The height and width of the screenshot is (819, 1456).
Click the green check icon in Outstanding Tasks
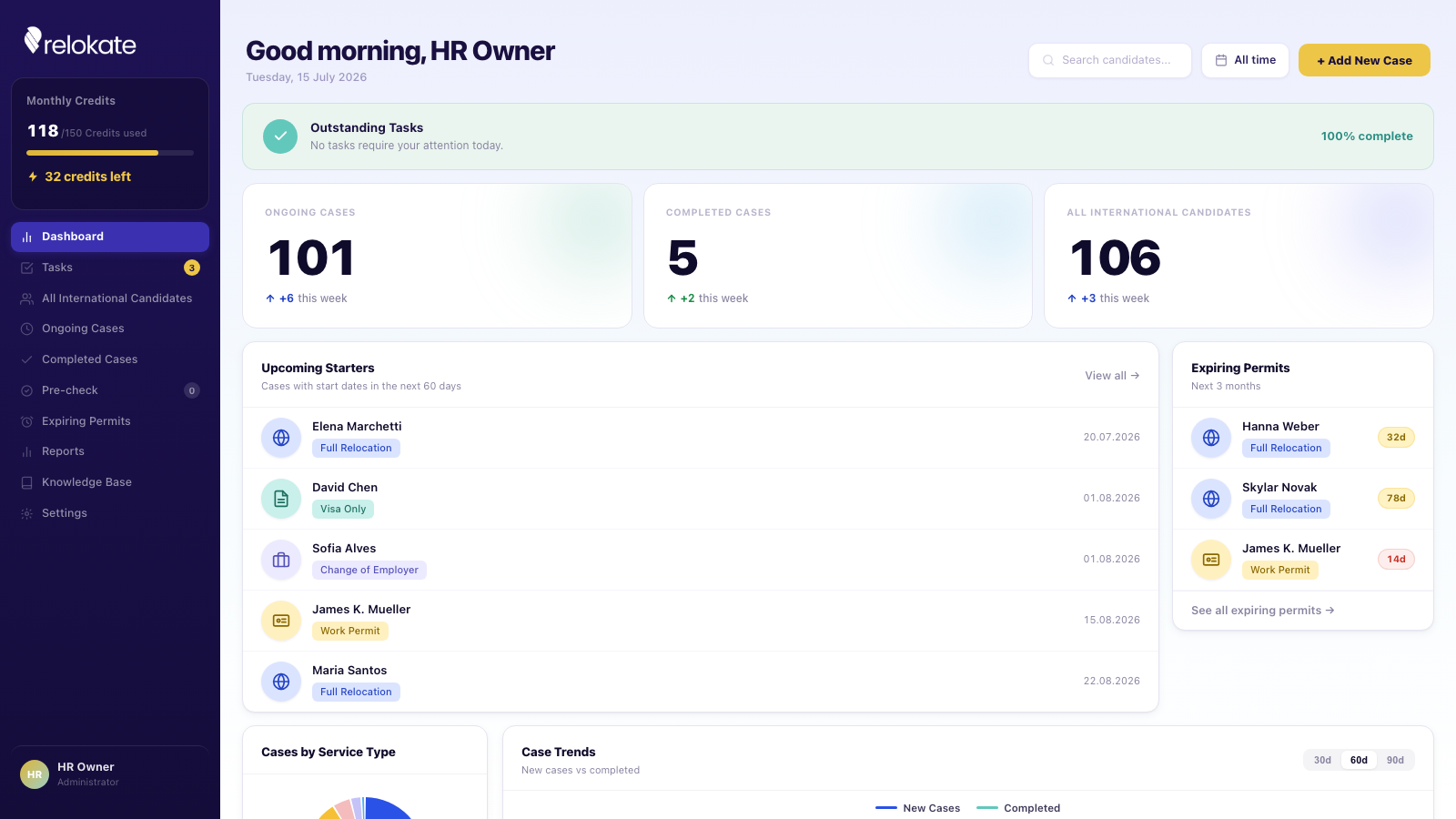coord(280,136)
